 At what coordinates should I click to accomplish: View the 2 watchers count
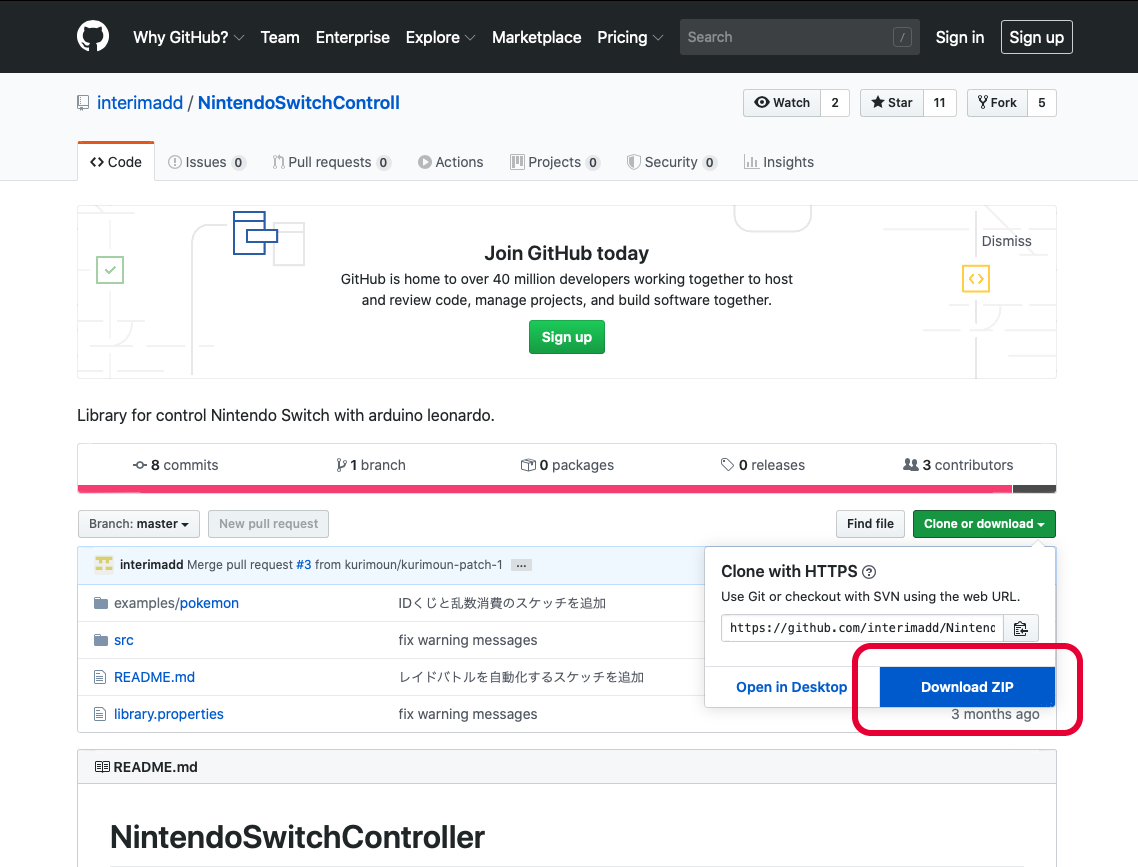click(x=835, y=103)
